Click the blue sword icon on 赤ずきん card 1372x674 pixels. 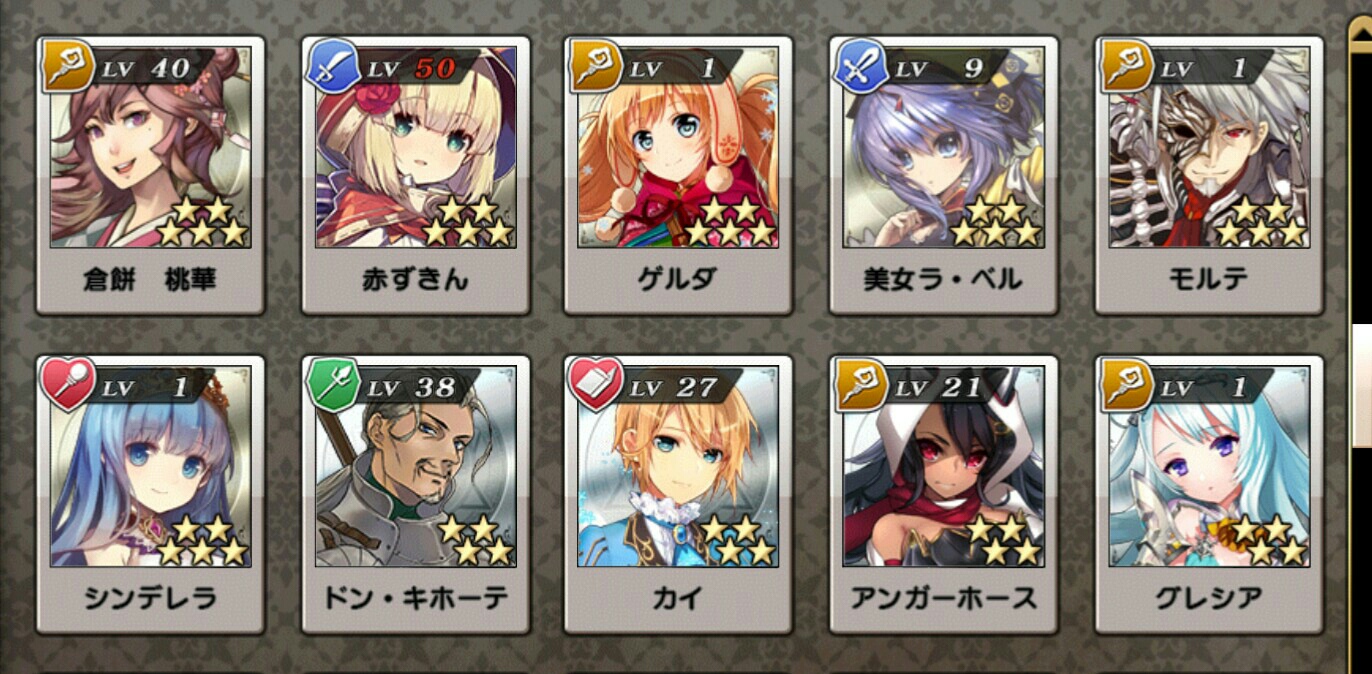332,66
